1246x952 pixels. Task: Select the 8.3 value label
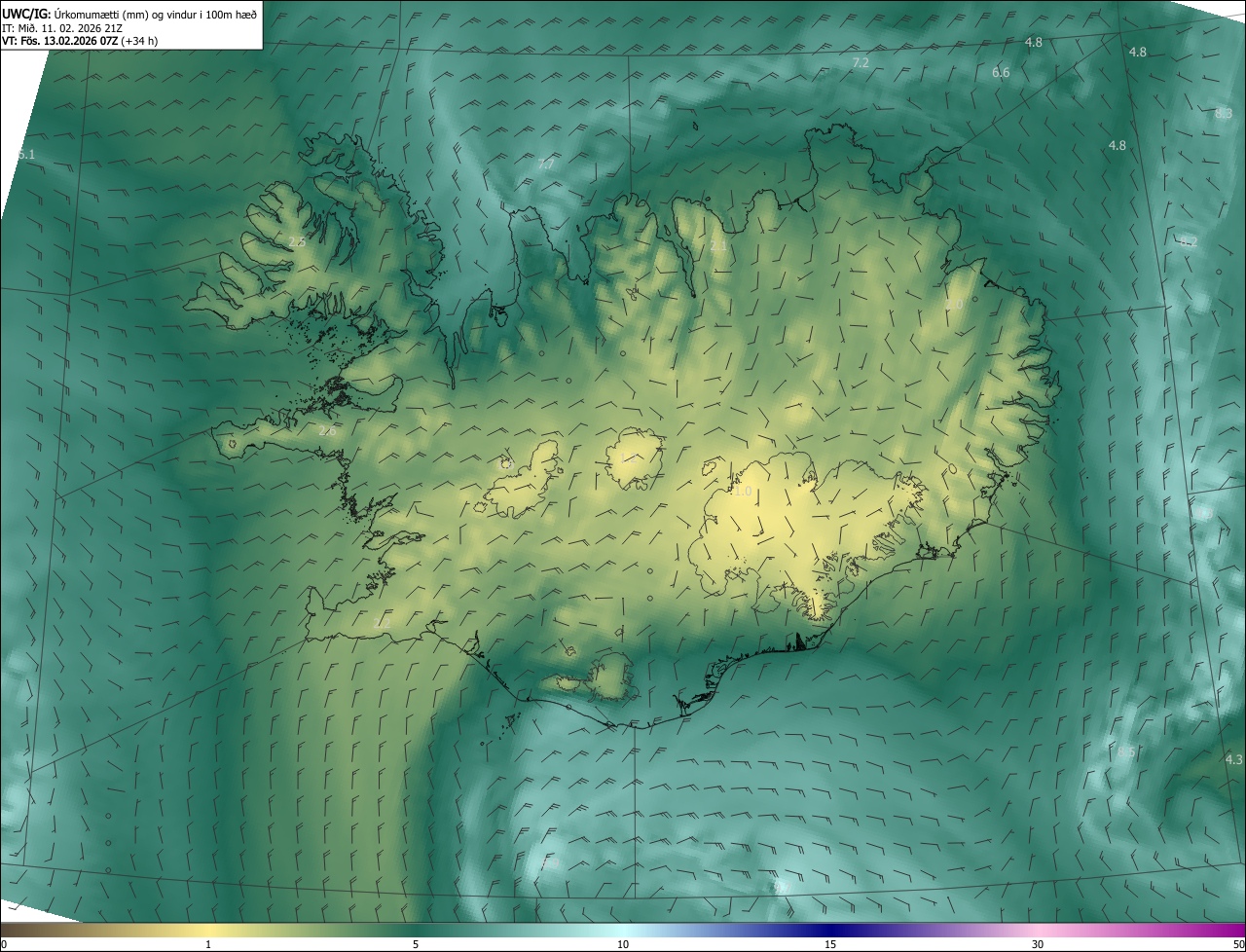pos(1224,114)
